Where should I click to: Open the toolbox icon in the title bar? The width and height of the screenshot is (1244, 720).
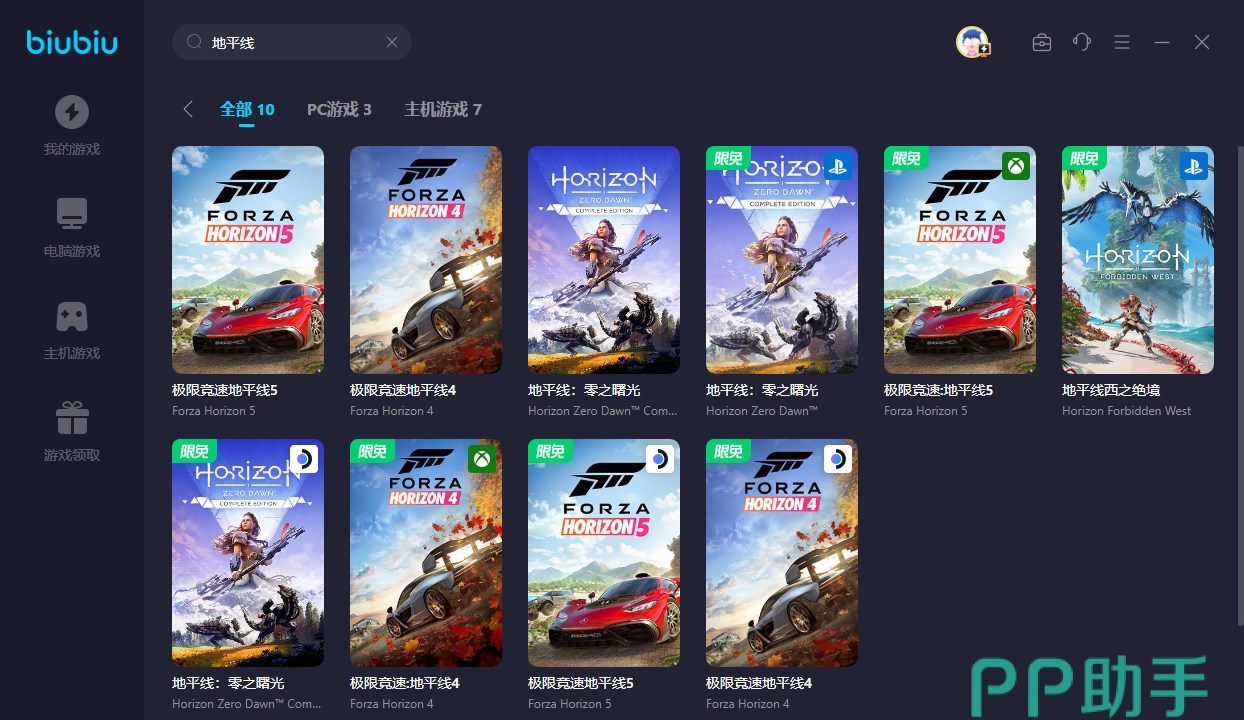(x=1042, y=42)
